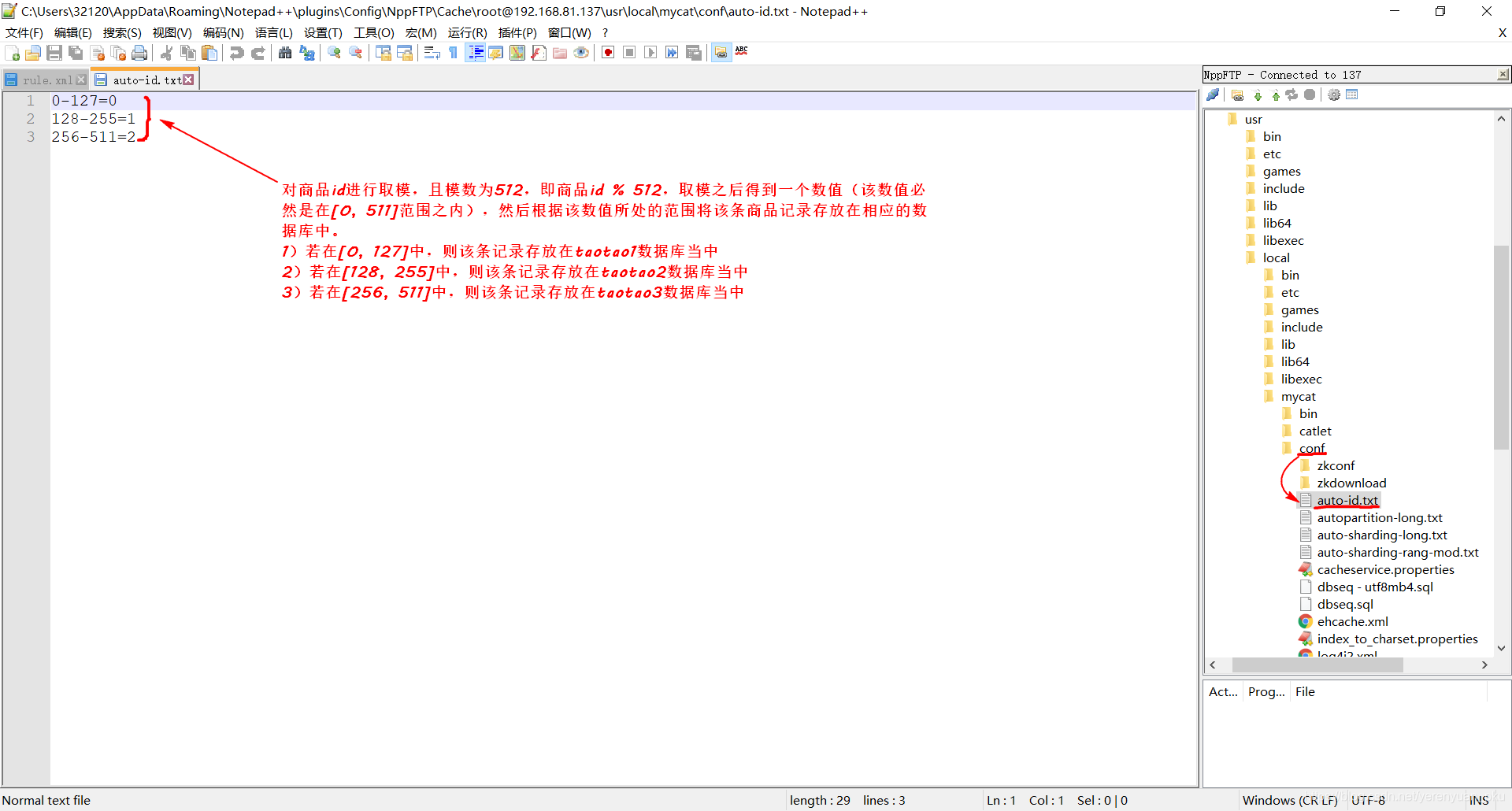
Task: Zoom out with the magnifier minus icon
Action: point(356,53)
